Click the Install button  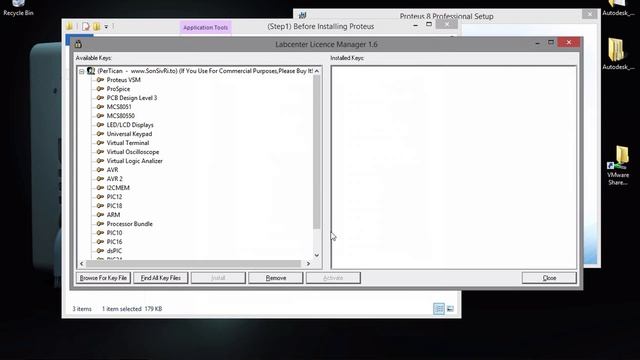(218, 278)
